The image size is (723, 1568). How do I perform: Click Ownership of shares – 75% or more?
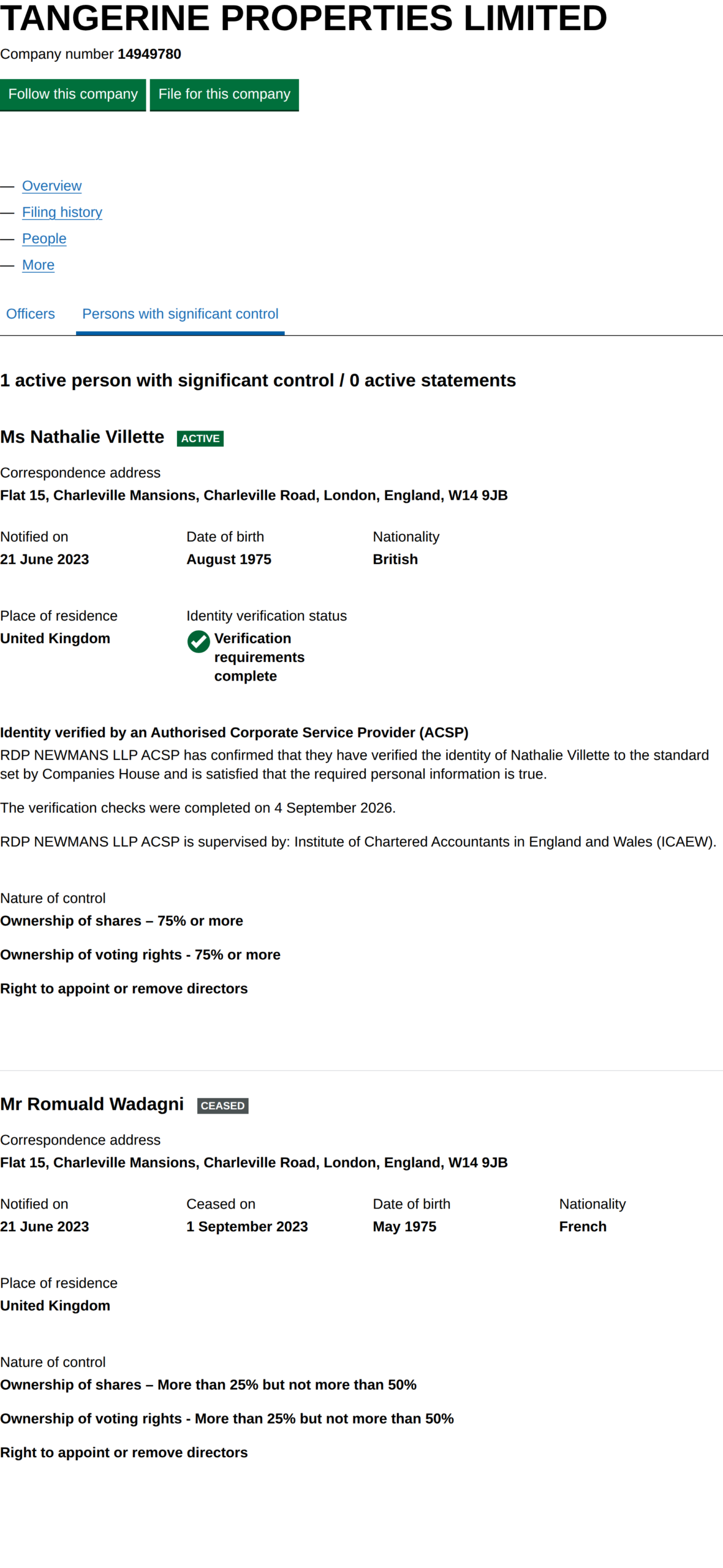click(121, 921)
